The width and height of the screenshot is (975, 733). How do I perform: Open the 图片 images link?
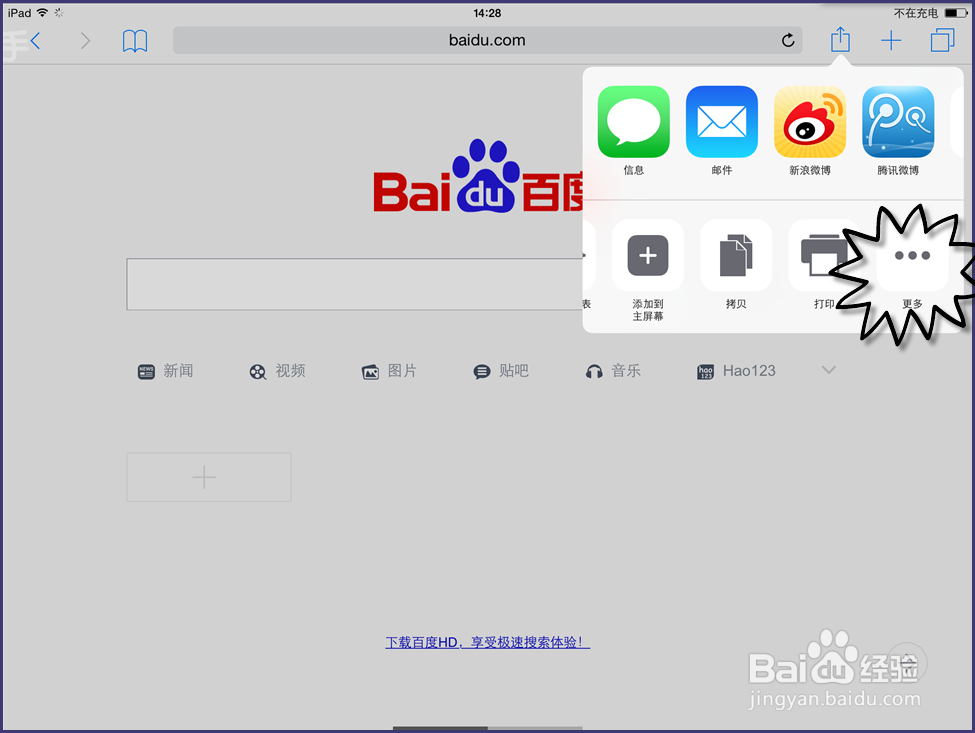[389, 371]
